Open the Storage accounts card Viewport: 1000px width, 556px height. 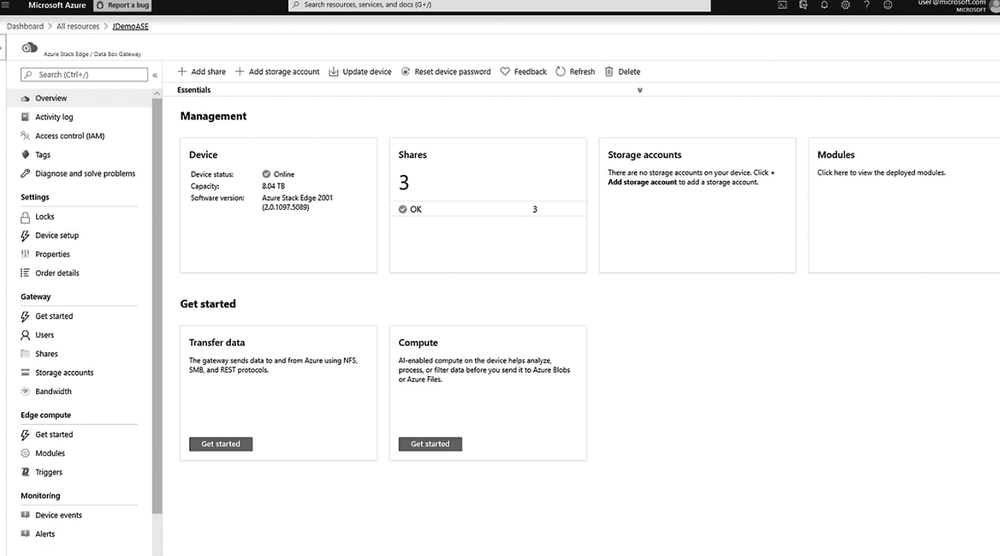pos(697,205)
